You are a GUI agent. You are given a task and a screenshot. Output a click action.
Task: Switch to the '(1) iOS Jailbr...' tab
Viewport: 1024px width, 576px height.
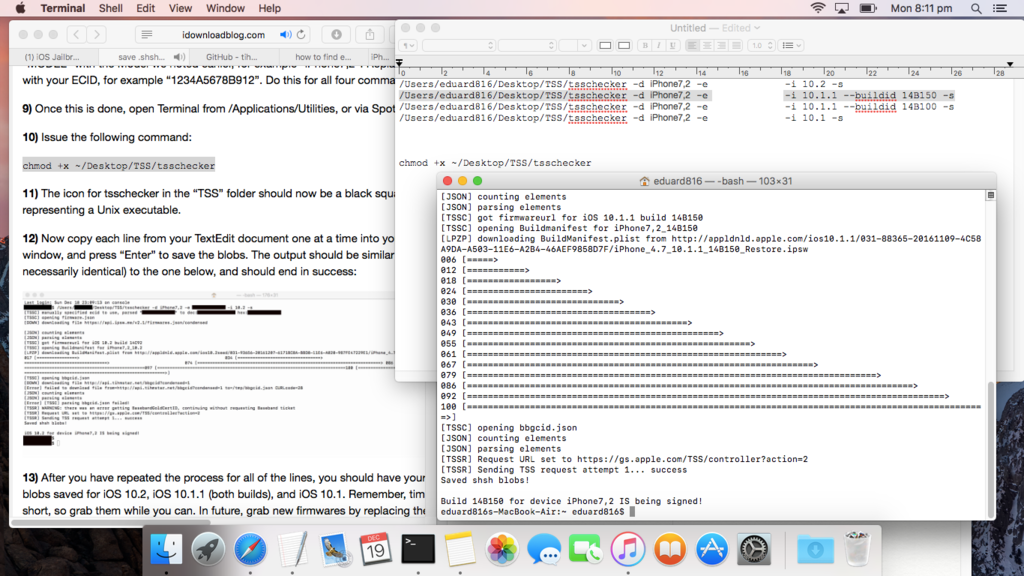point(54,57)
